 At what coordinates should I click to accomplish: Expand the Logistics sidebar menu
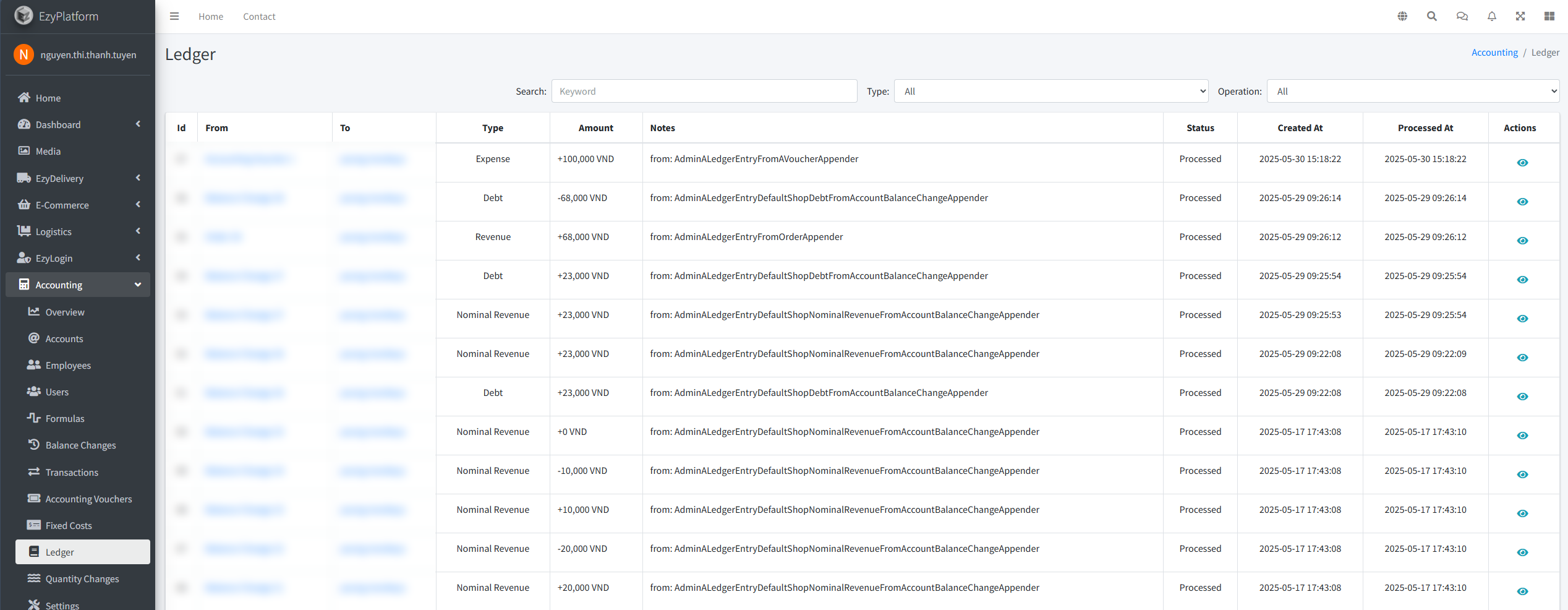click(x=78, y=231)
